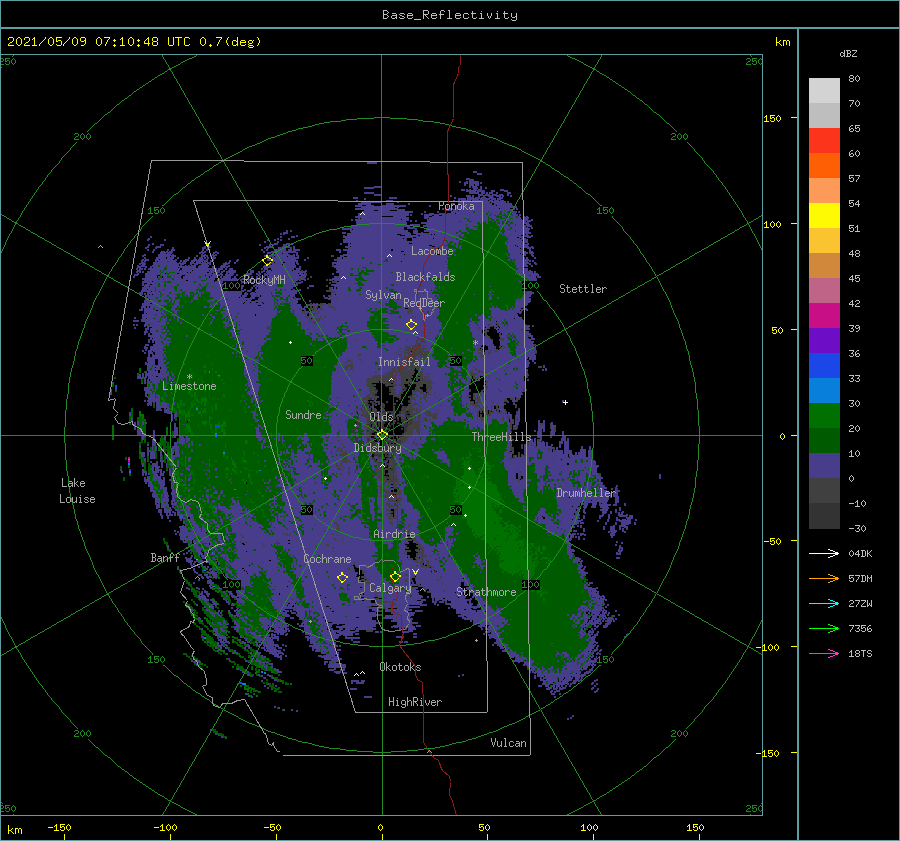Click the yellow radar-site diamond above Didsbury
This screenshot has height=841, width=900.
pos(382,435)
